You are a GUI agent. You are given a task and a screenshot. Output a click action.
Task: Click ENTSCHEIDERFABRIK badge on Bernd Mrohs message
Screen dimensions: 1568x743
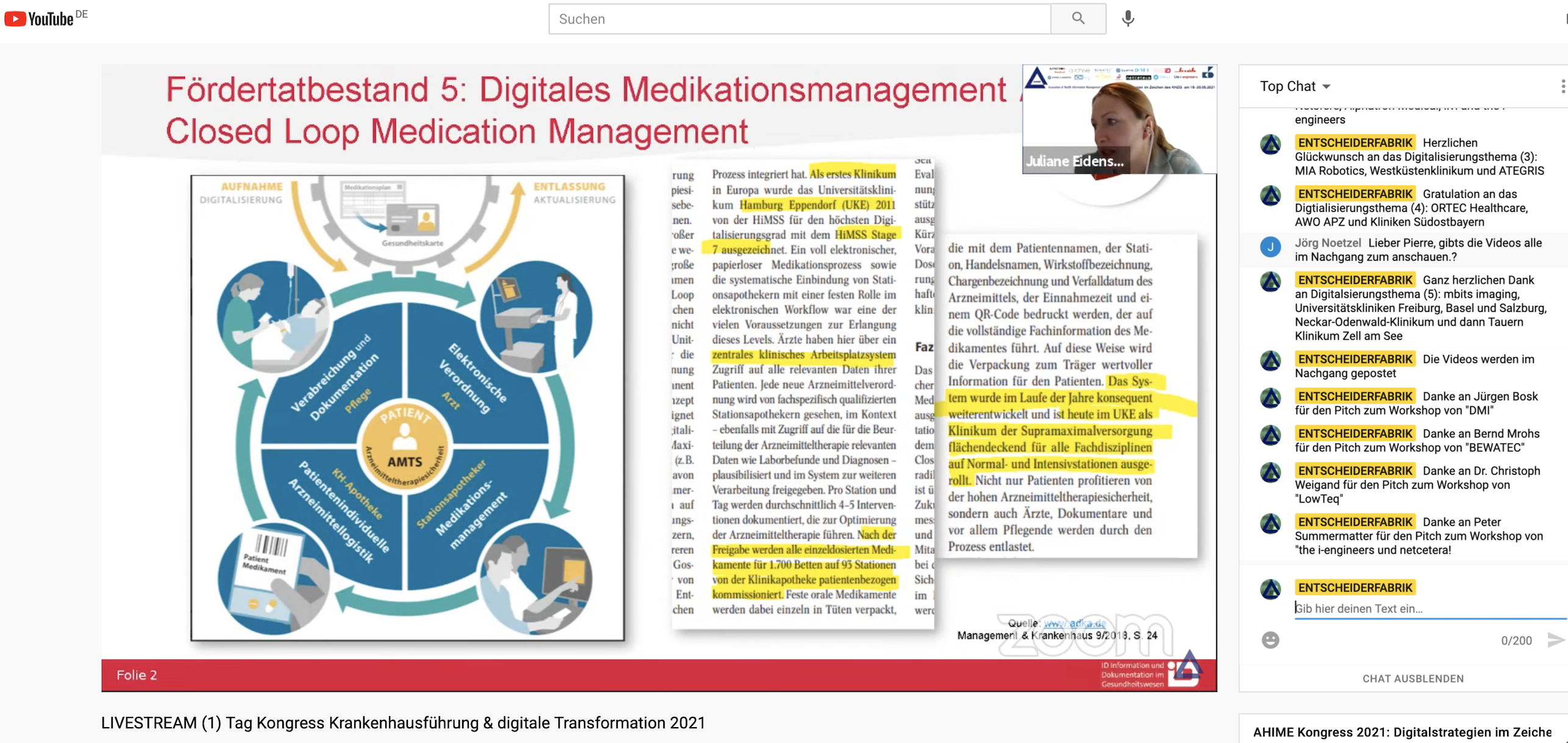pos(1355,434)
